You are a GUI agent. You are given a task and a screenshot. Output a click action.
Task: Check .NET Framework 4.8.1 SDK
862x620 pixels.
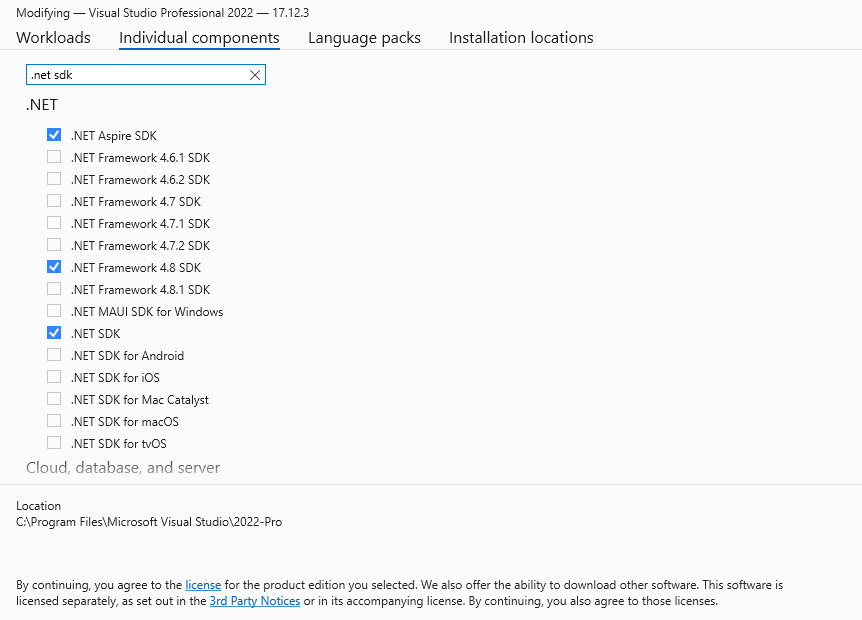[54, 289]
